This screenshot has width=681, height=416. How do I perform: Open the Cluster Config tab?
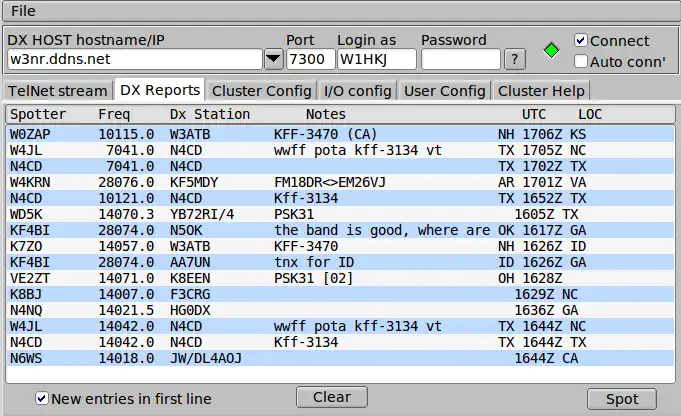pos(262,90)
